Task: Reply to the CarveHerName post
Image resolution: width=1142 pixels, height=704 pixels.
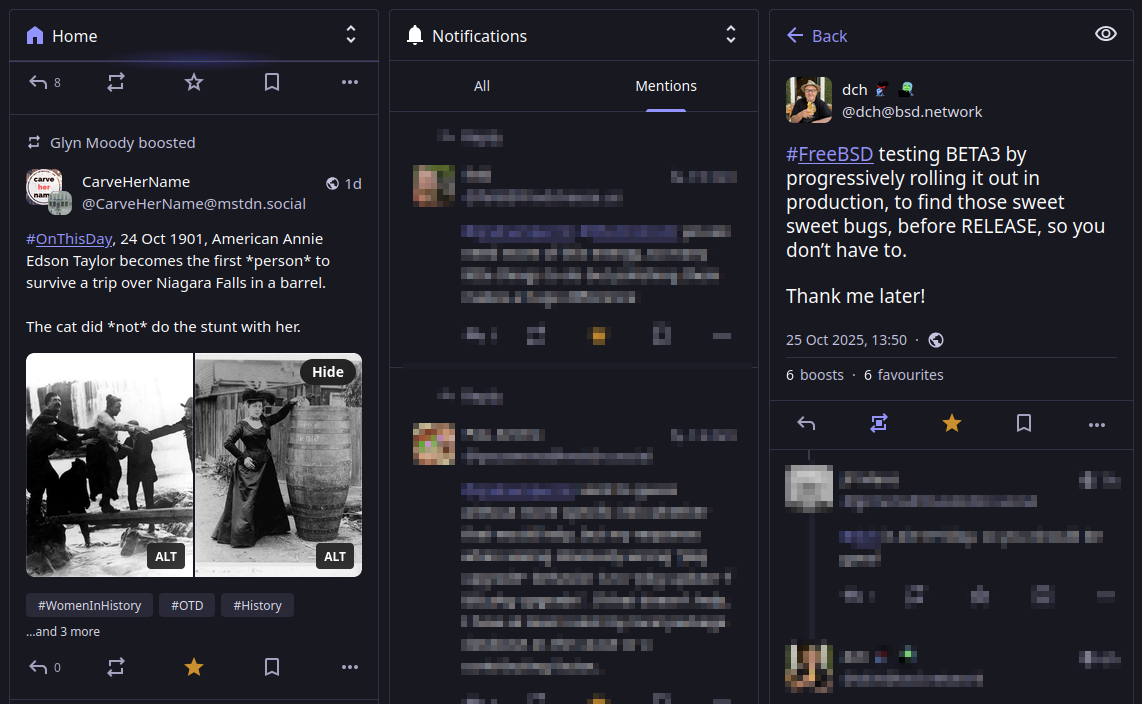Action: (x=39, y=667)
